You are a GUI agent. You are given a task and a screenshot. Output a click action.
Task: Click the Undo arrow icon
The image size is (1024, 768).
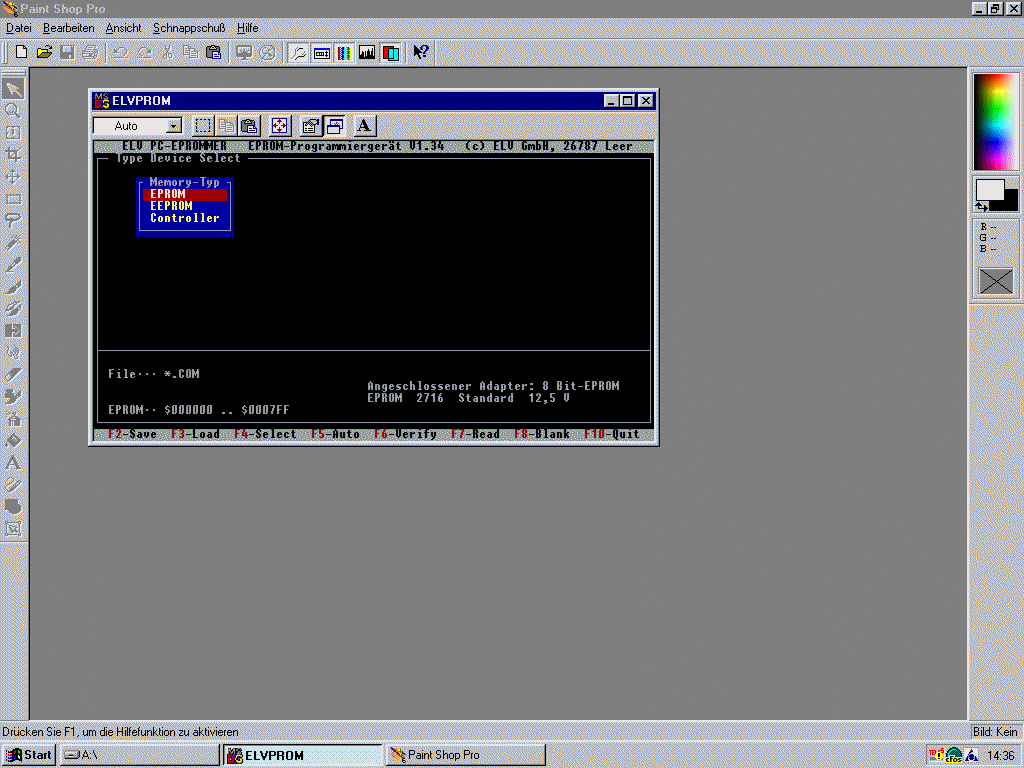[x=121, y=52]
